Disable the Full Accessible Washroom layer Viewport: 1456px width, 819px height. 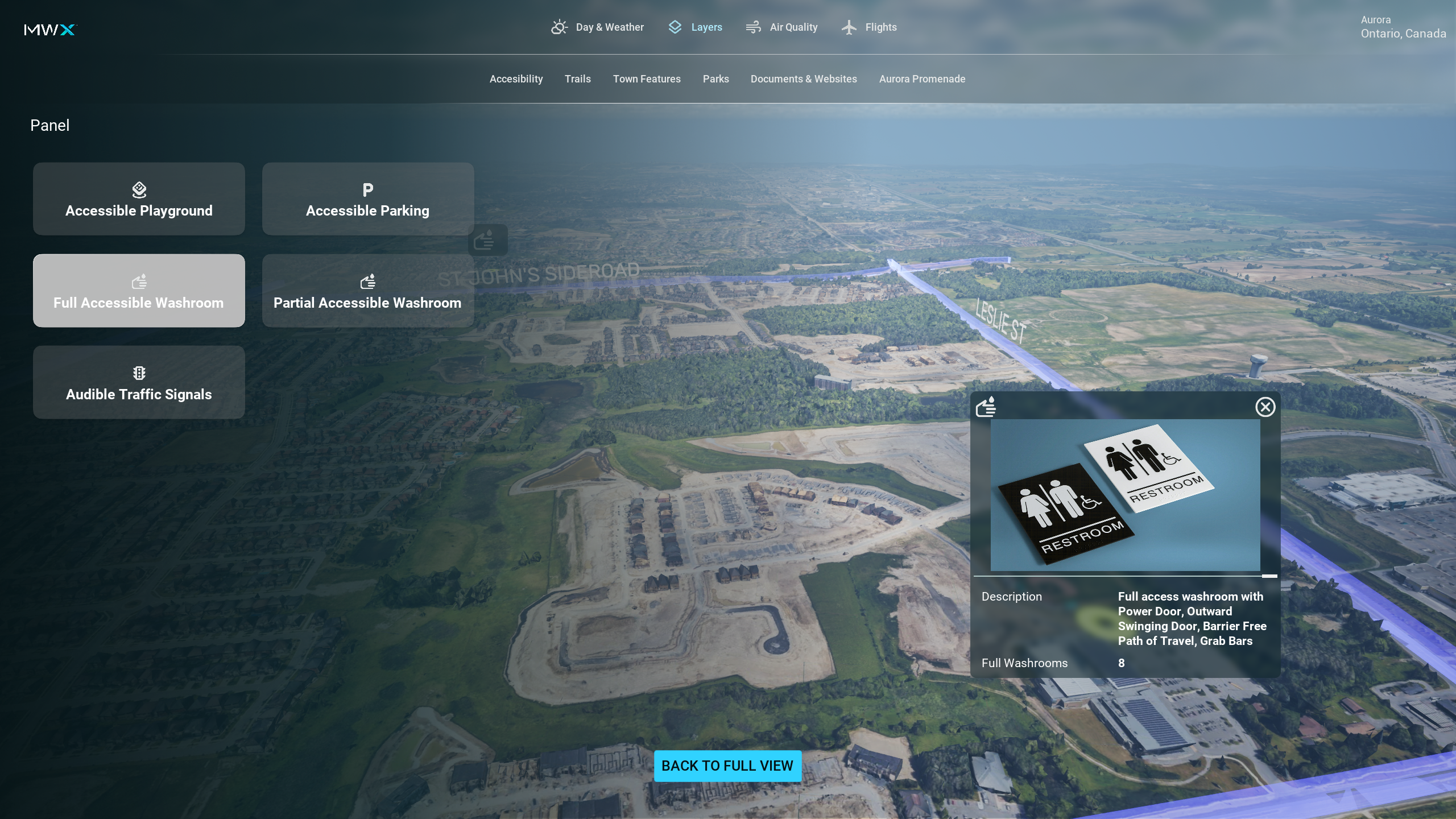click(x=139, y=291)
